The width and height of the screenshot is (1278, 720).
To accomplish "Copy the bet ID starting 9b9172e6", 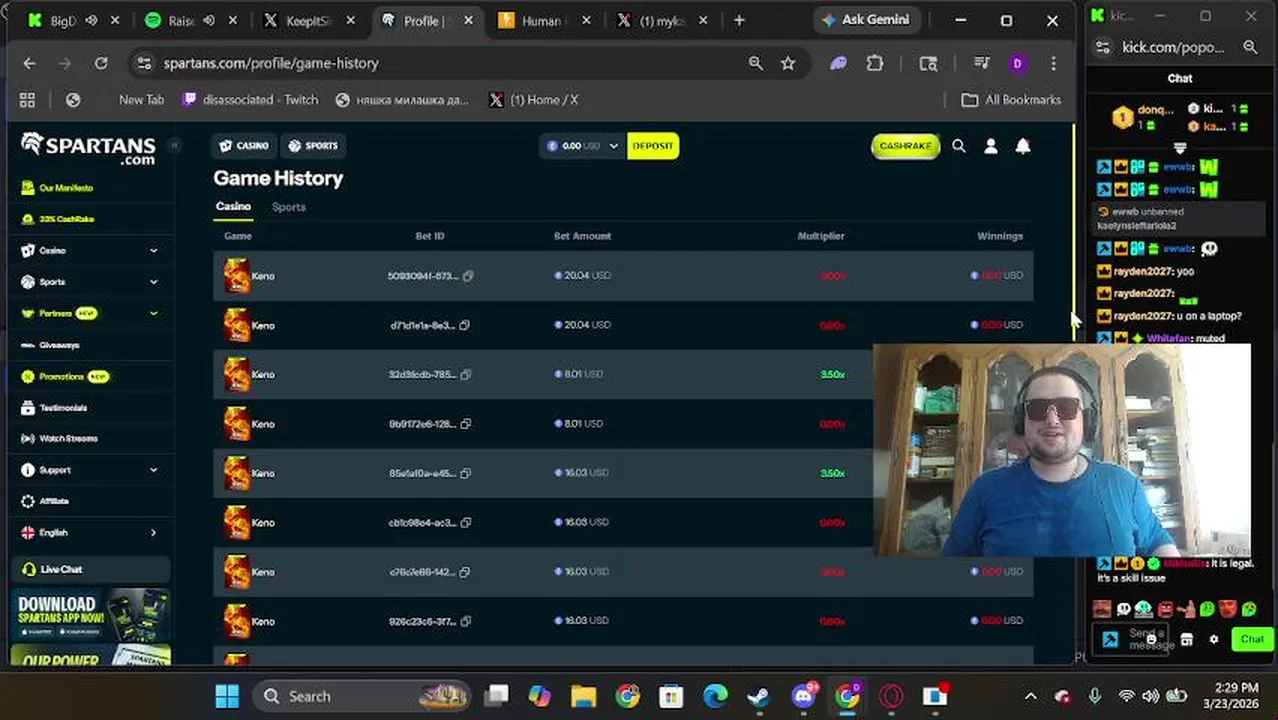I will point(465,424).
